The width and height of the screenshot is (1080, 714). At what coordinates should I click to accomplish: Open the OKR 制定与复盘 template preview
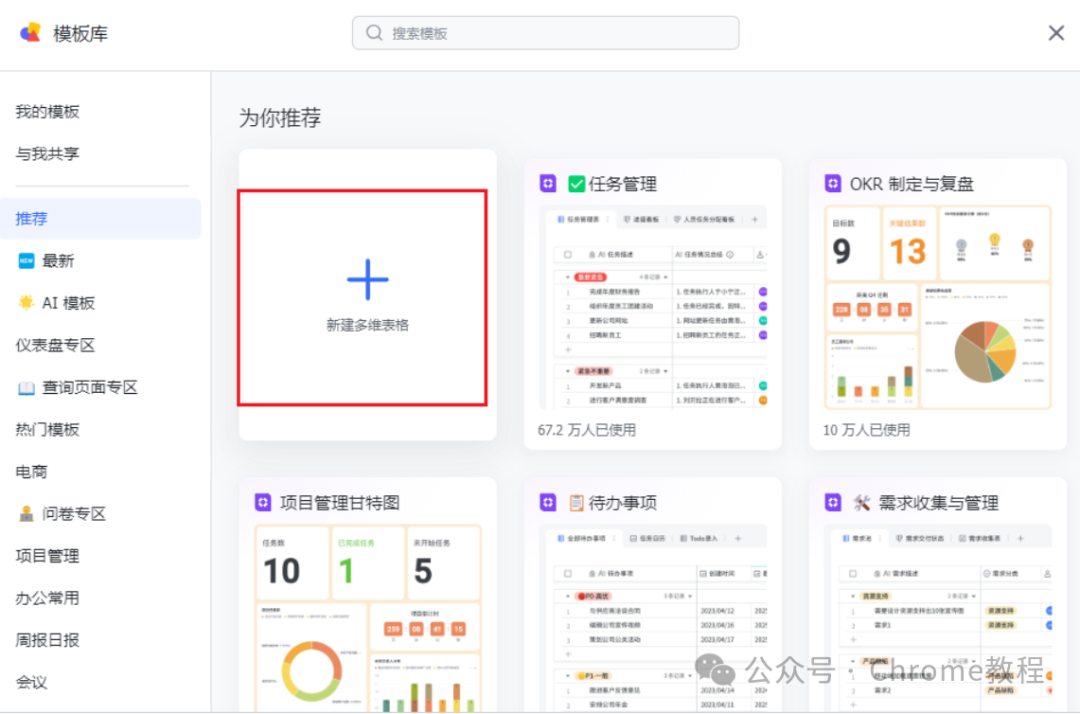click(938, 306)
